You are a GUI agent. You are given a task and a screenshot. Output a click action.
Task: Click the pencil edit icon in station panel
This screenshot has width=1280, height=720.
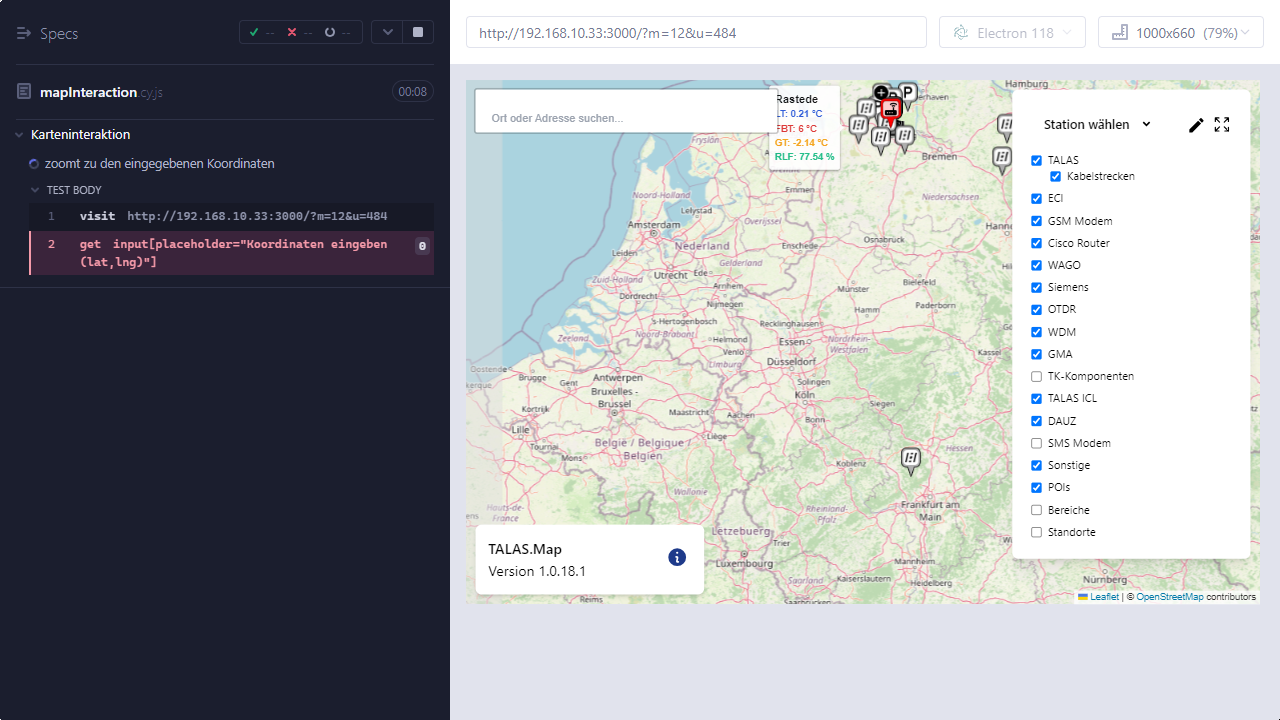[1196, 125]
